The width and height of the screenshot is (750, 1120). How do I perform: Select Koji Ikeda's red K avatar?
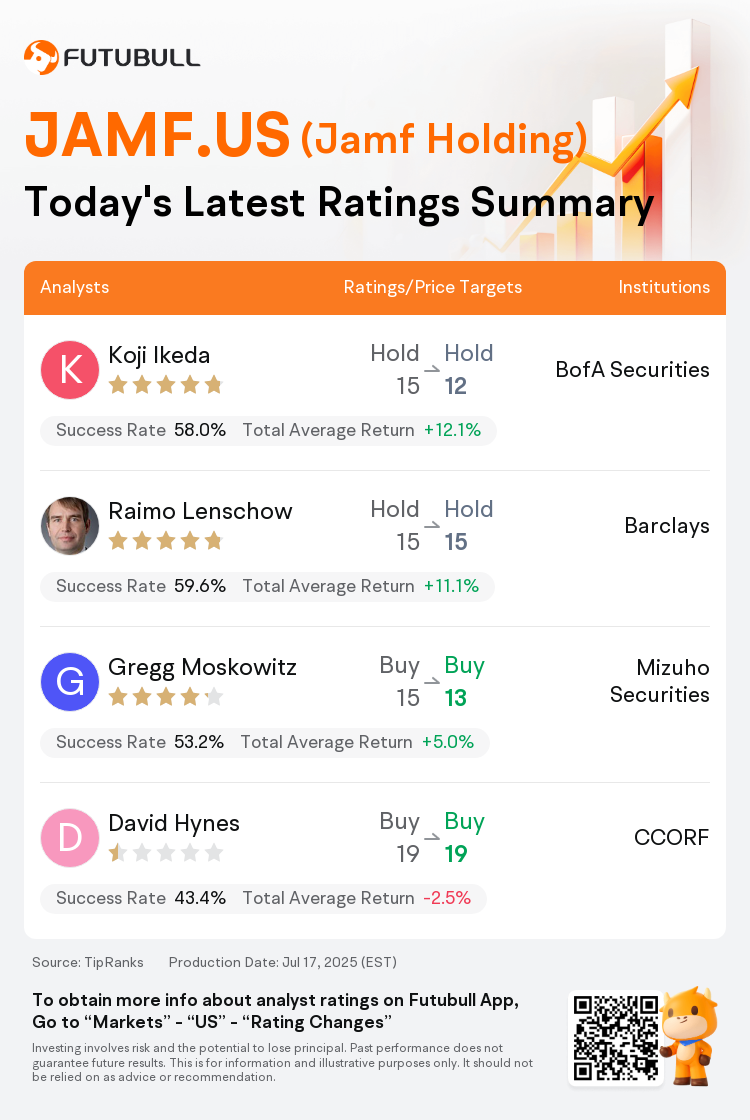(x=70, y=369)
